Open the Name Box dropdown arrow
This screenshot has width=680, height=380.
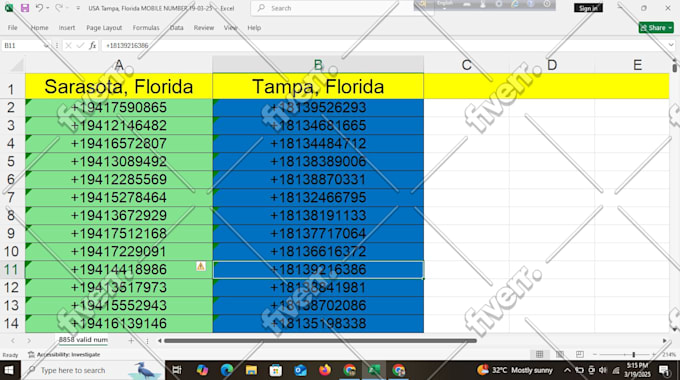(x=46, y=46)
